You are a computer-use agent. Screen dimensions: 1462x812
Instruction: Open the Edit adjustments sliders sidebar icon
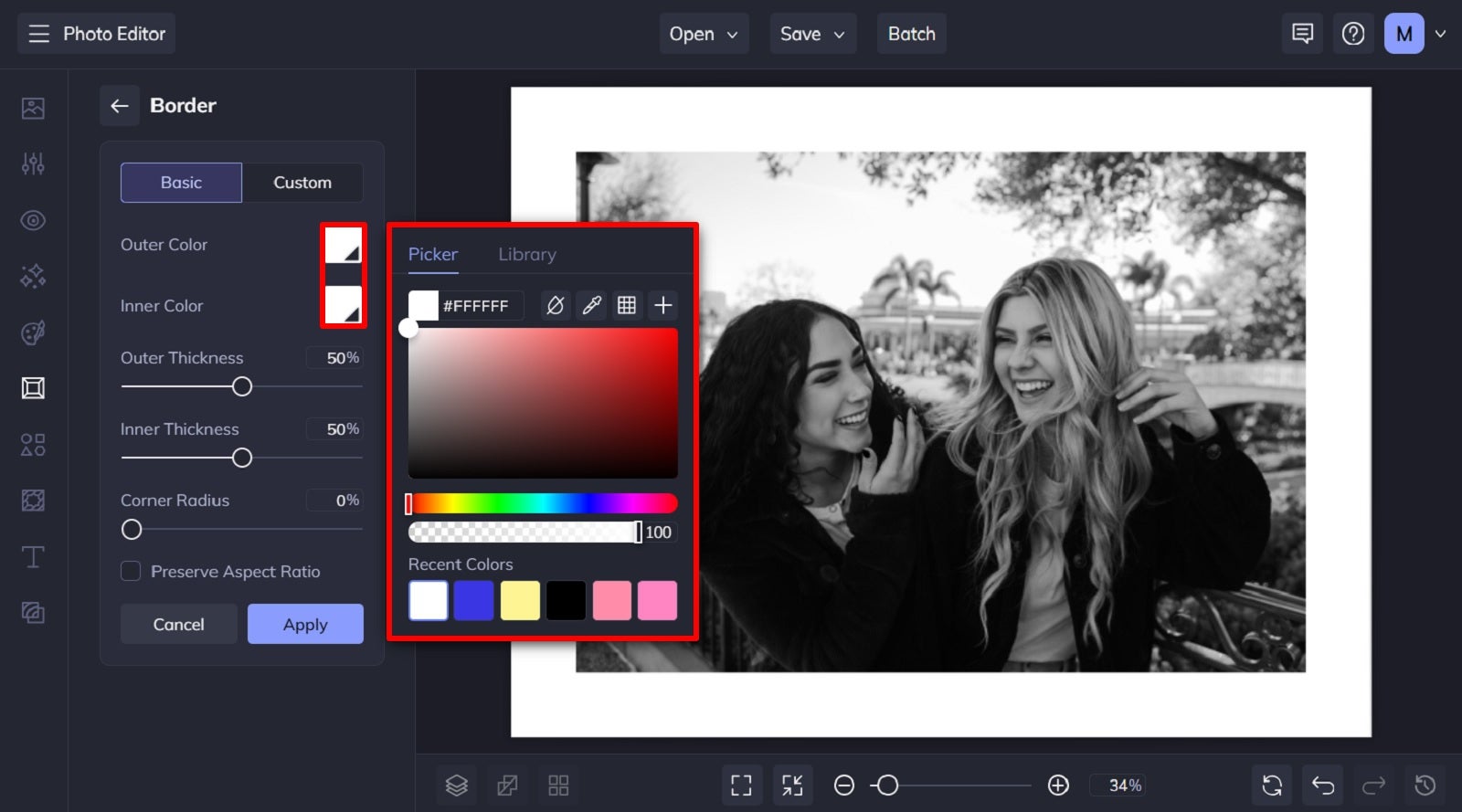[33, 163]
